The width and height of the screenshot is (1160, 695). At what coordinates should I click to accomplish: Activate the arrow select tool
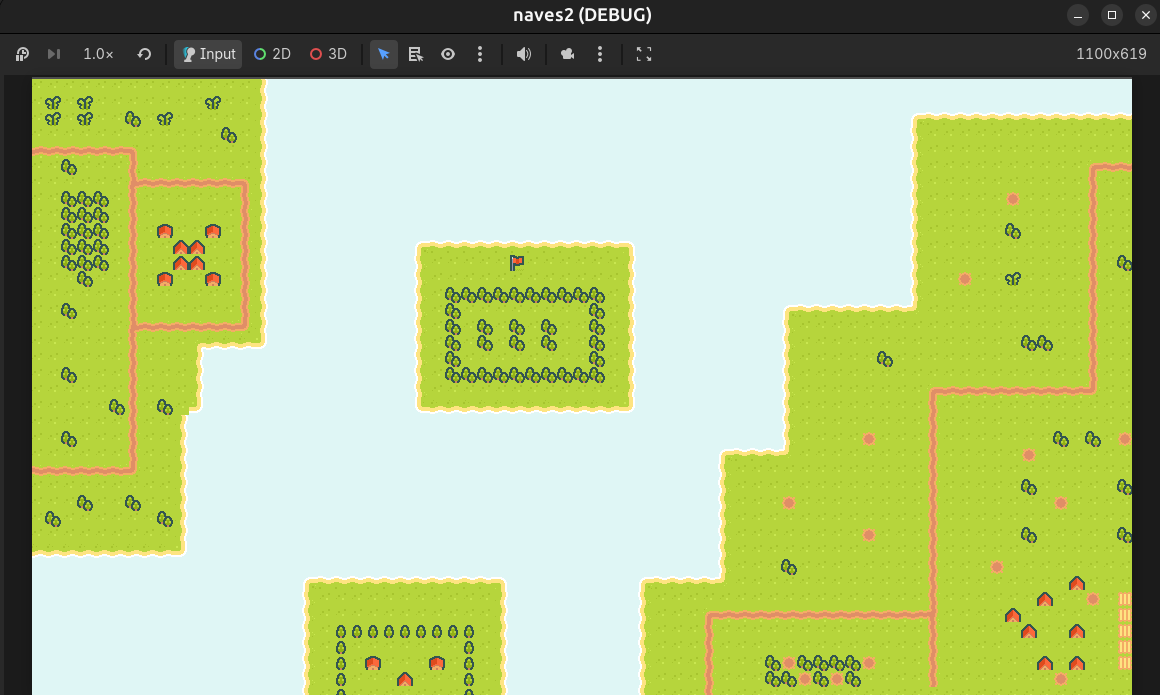point(384,54)
